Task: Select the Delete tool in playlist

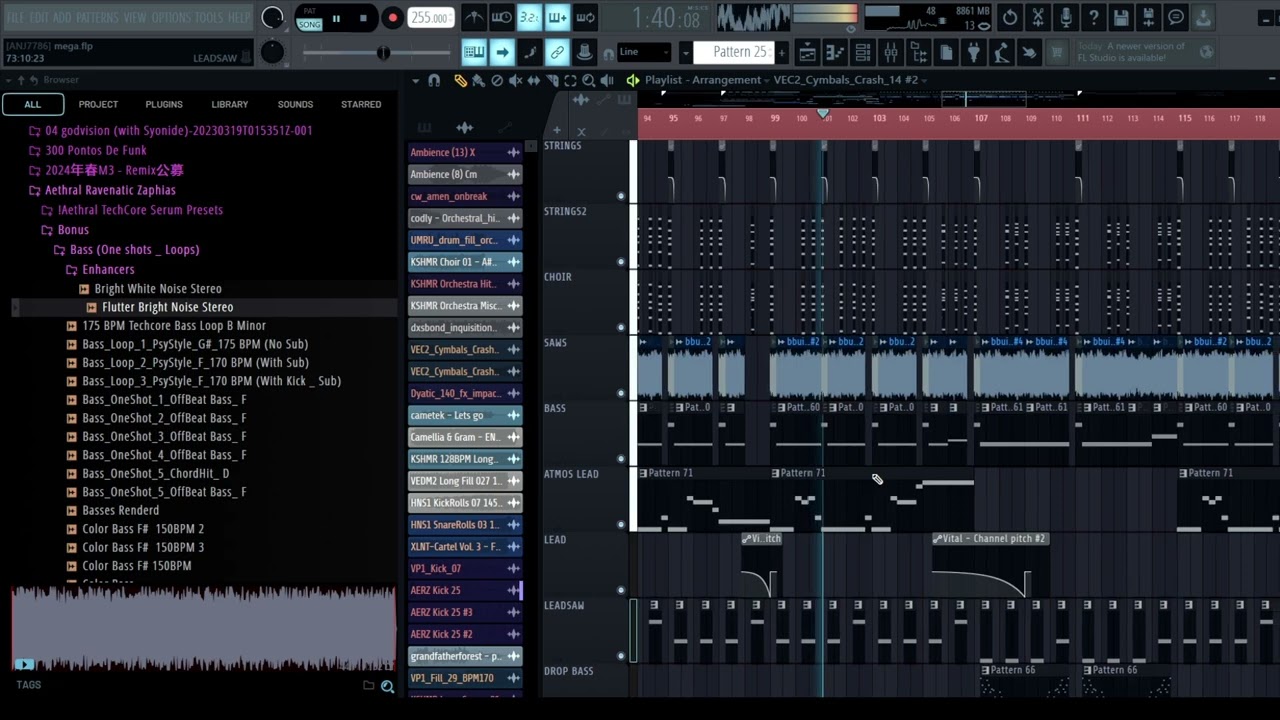Action: click(497, 80)
